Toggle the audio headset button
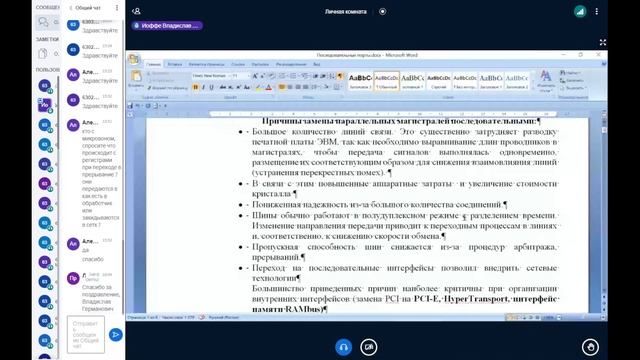 coord(343,347)
